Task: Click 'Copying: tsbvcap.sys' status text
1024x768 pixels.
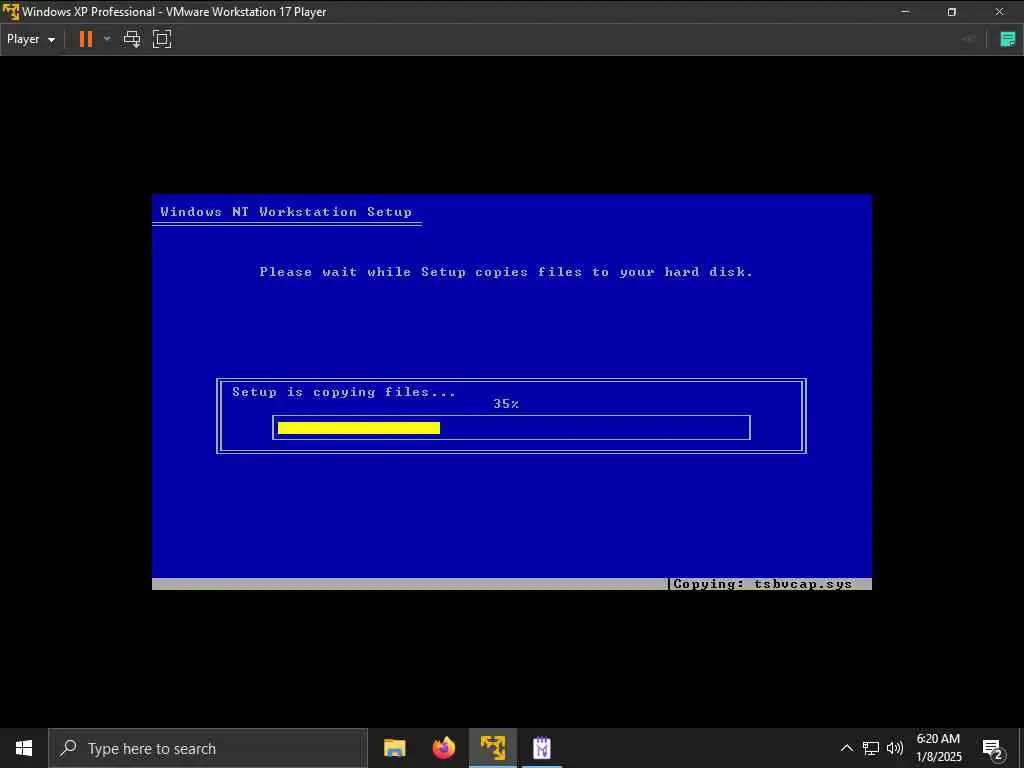Action: (762, 584)
